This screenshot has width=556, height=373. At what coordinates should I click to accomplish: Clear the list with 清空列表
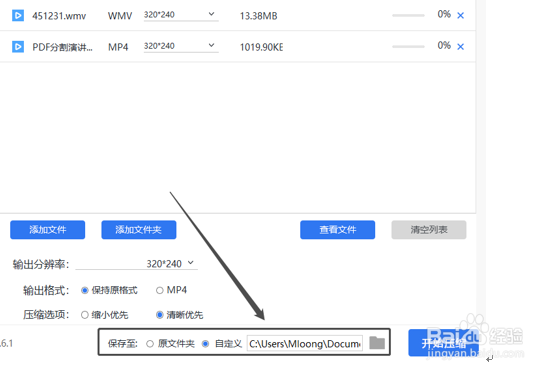click(x=429, y=230)
